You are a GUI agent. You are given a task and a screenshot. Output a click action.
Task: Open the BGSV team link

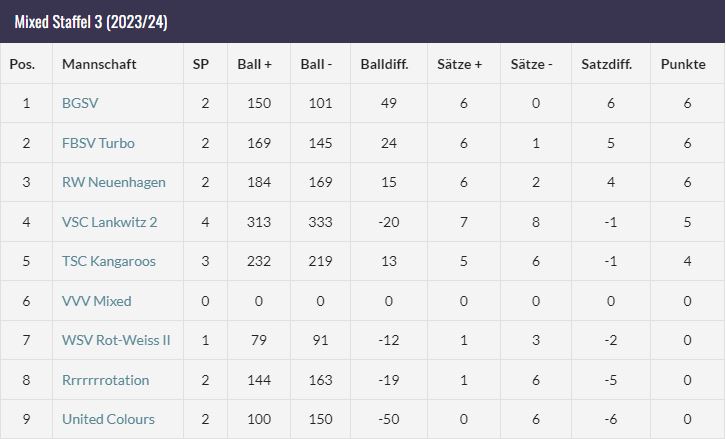click(x=80, y=103)
